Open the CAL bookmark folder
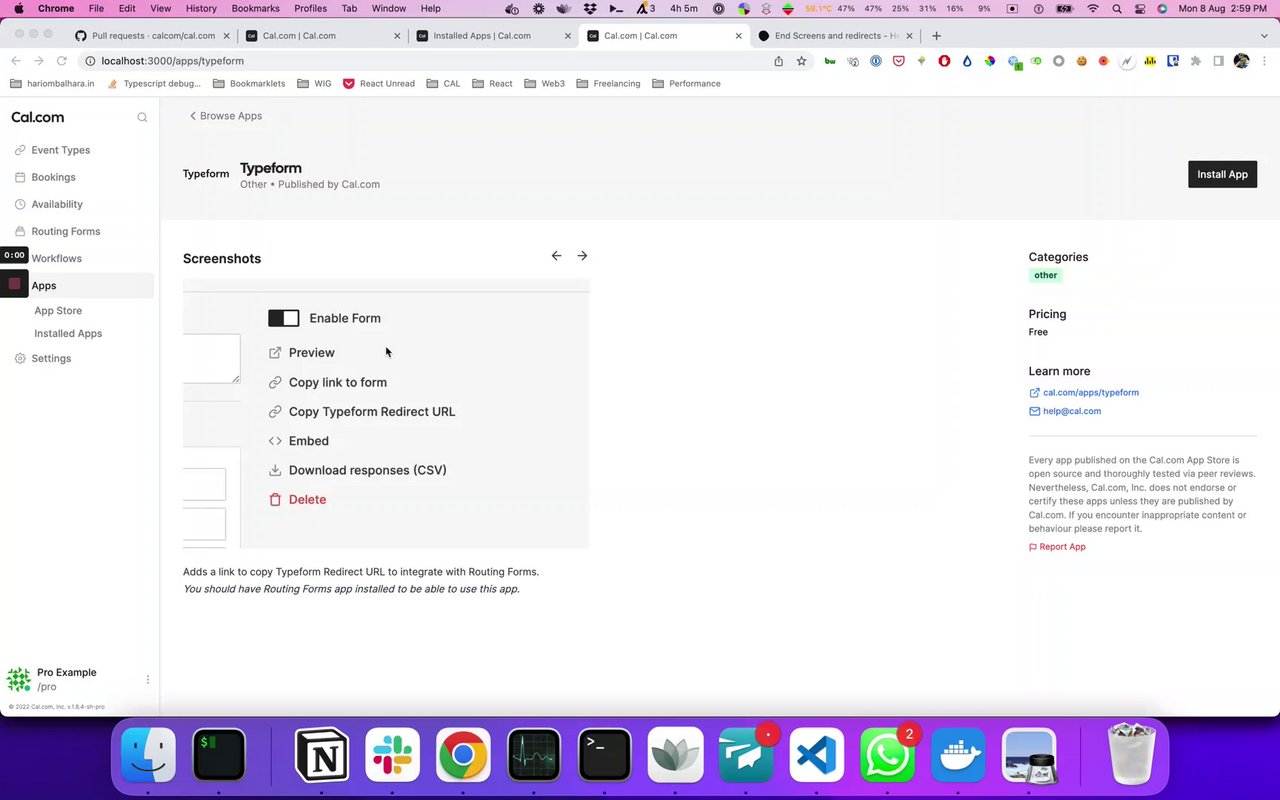Image resolution: width=1280 pixels, height=800 pixels. 444,84
